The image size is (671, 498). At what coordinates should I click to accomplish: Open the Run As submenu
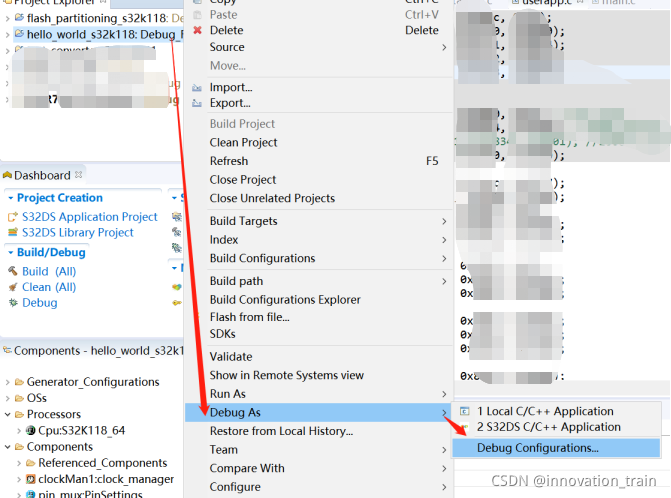point(319,394)
